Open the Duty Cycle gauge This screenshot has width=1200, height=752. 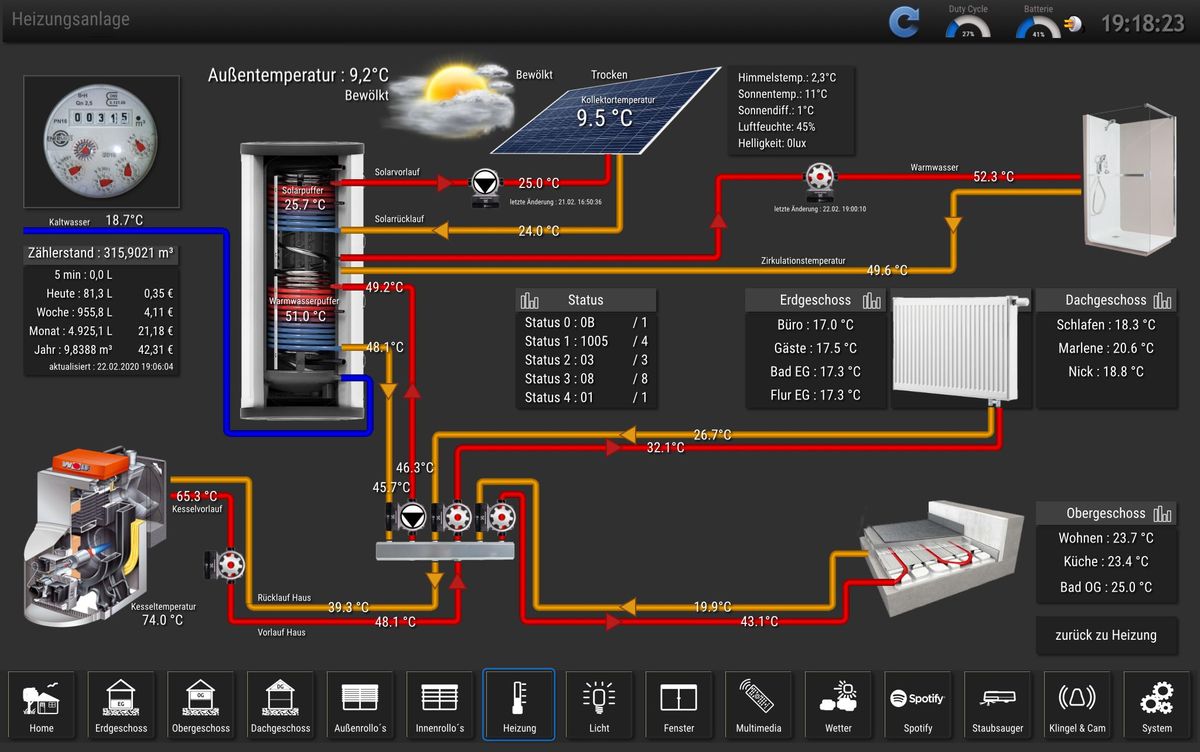point(968,23)
